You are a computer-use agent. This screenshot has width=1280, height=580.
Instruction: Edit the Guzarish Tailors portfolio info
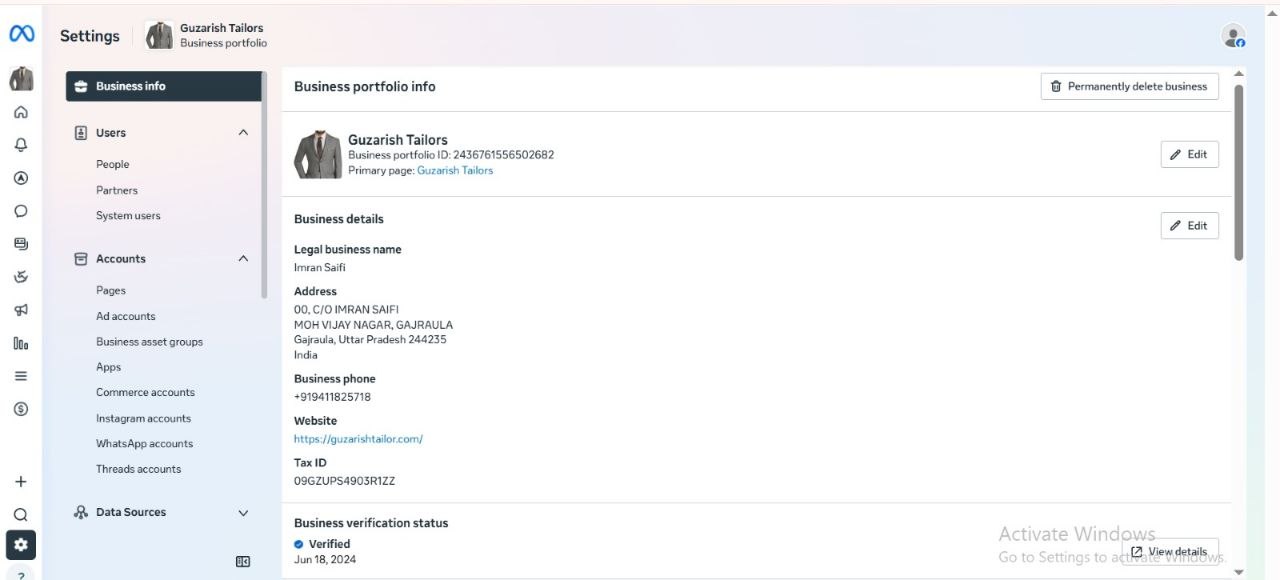click(x=1190, y=155)
